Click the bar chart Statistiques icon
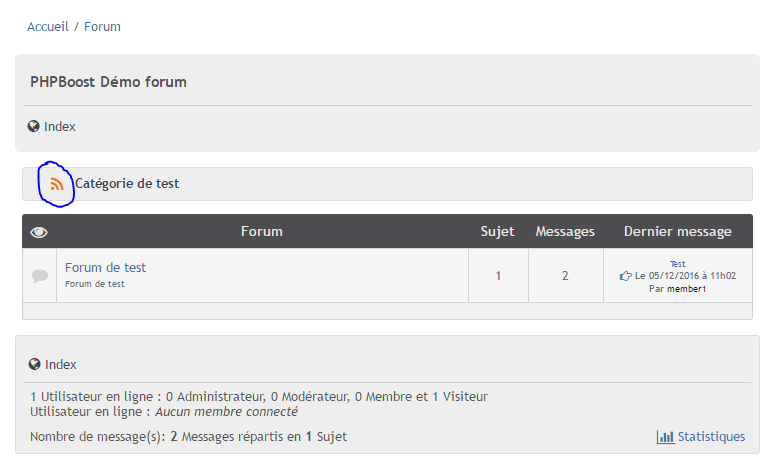775x469 pixels. 665,437
